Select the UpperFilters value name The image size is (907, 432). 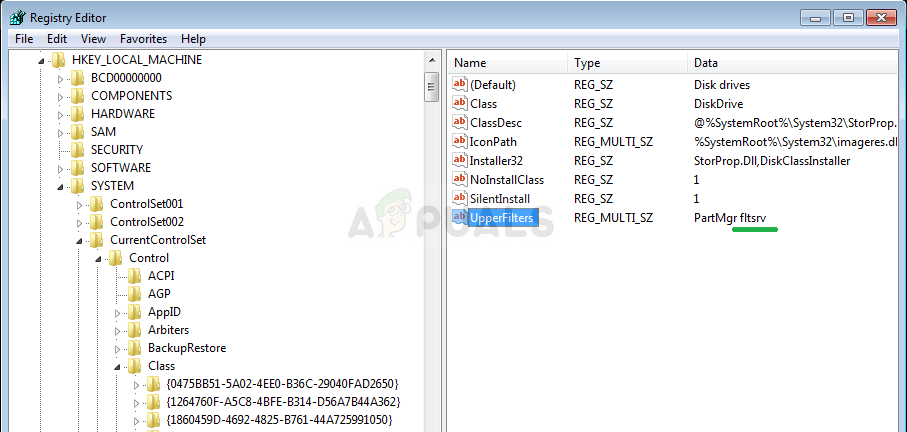(x=502, y=218)
